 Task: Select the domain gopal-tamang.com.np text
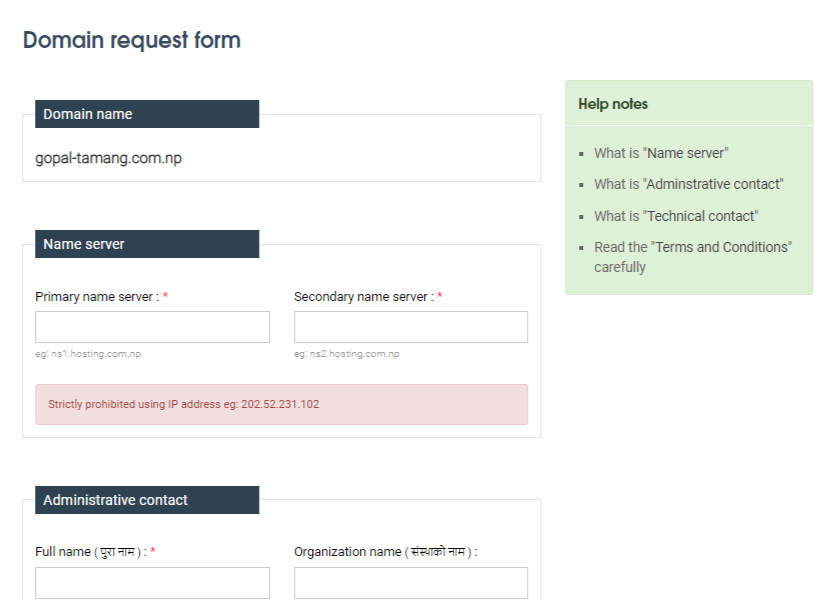110,157
